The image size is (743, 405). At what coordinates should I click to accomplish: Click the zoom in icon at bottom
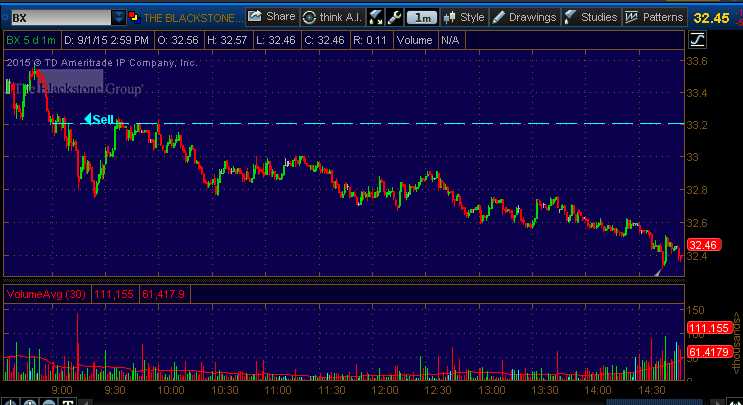[x=31, y=400]
